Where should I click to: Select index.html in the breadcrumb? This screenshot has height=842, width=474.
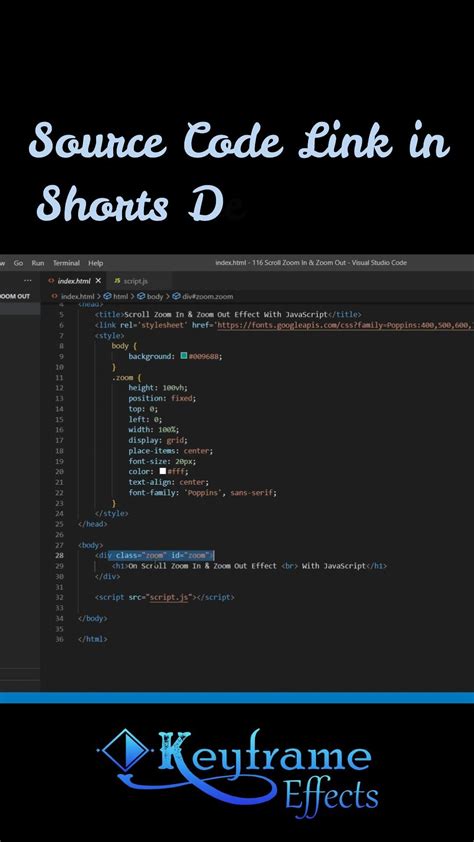pyautogui.click(x=77, y=296)
